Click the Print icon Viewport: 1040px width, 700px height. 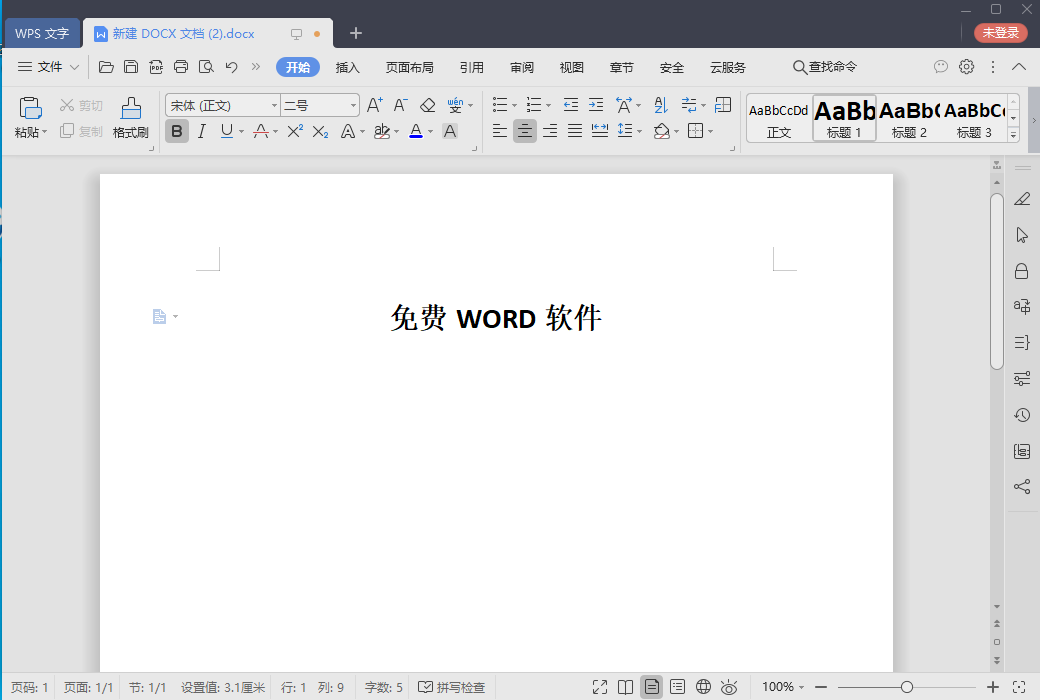click(181, 67)
